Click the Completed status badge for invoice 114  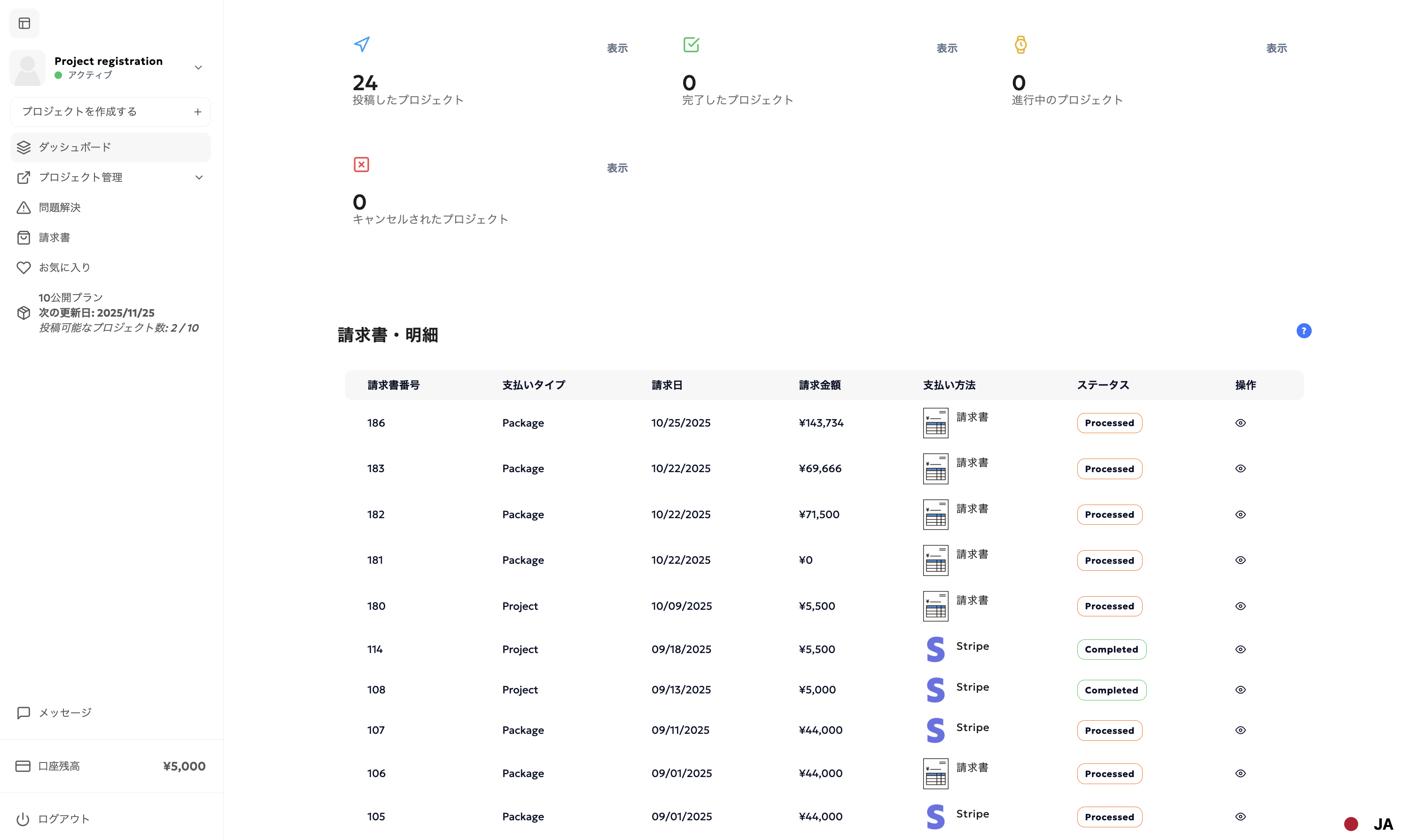pyautogui.click(x=1111, y=650)
